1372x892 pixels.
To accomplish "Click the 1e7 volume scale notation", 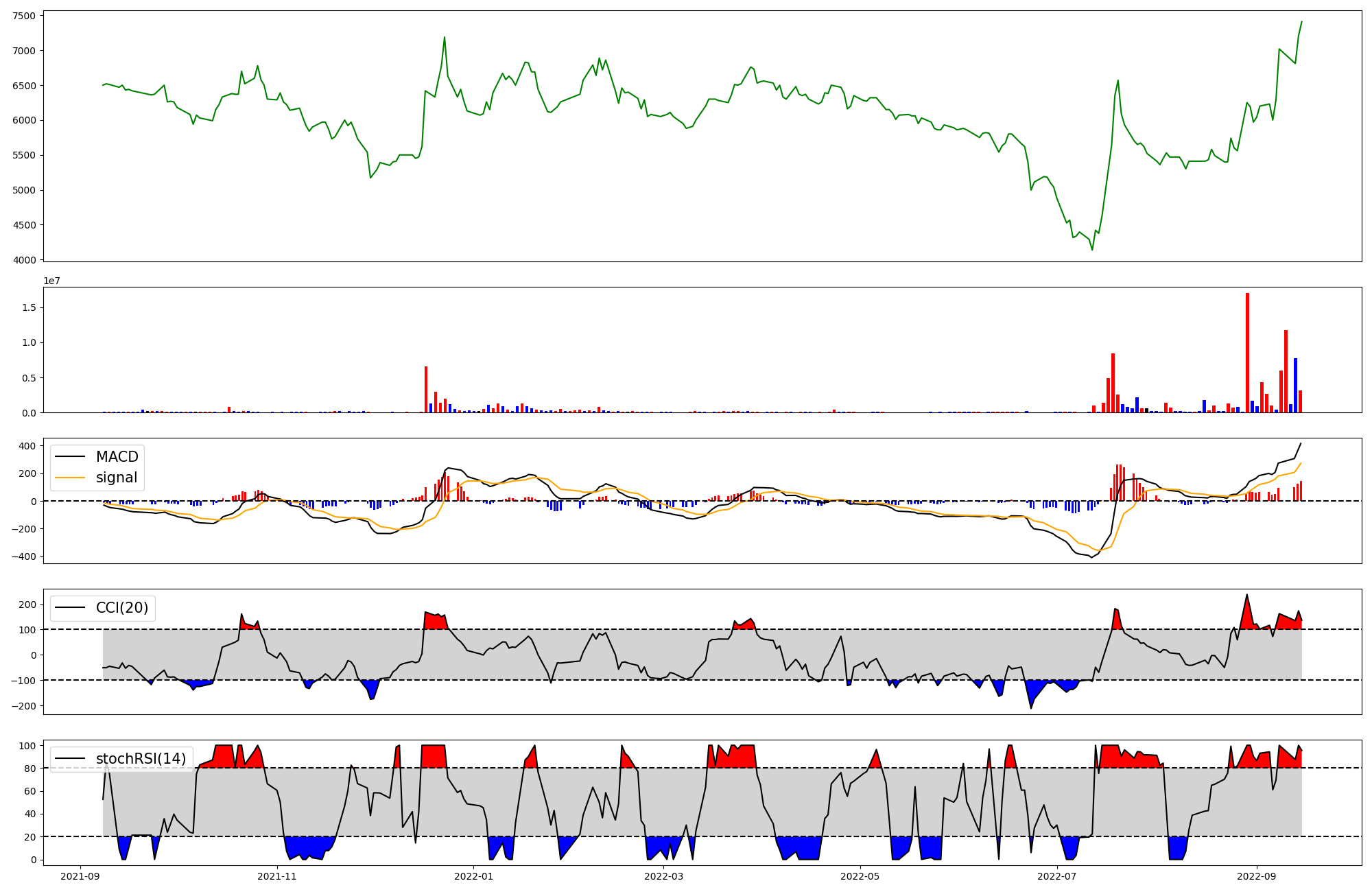I will tap(52, 281).
